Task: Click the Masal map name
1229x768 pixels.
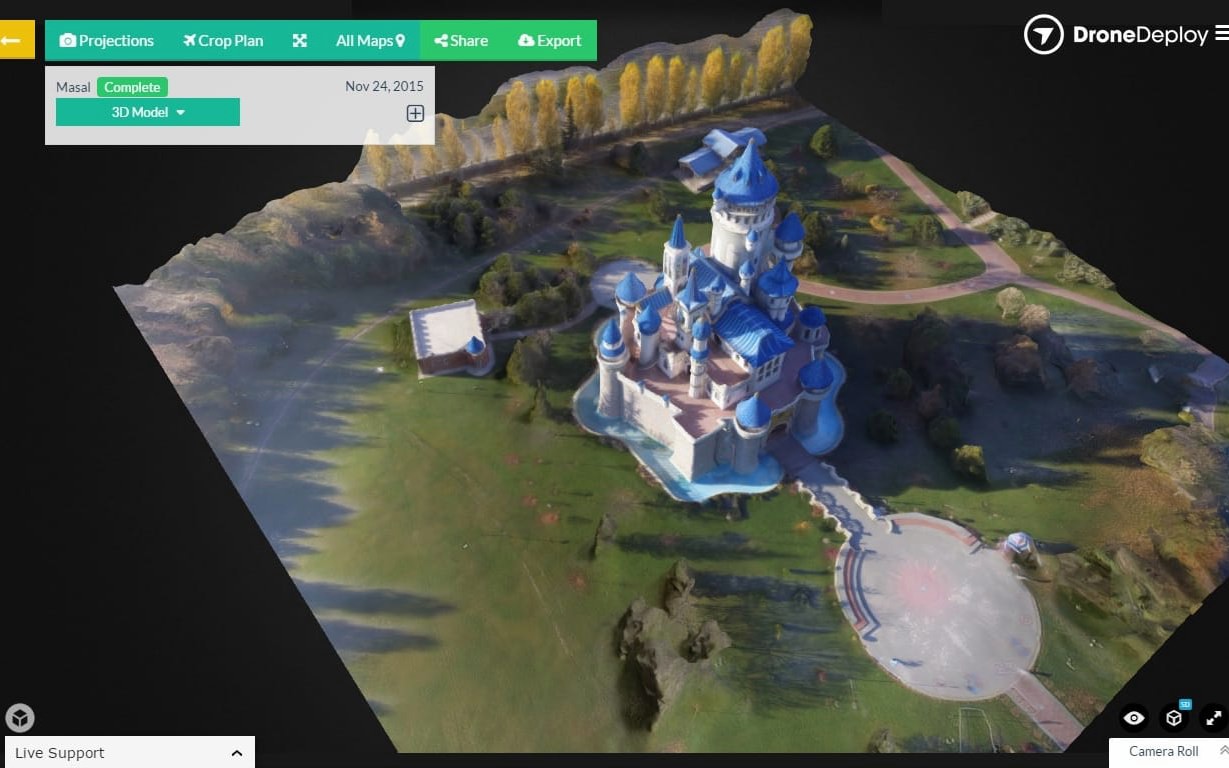Action: [x=73, y=87]
